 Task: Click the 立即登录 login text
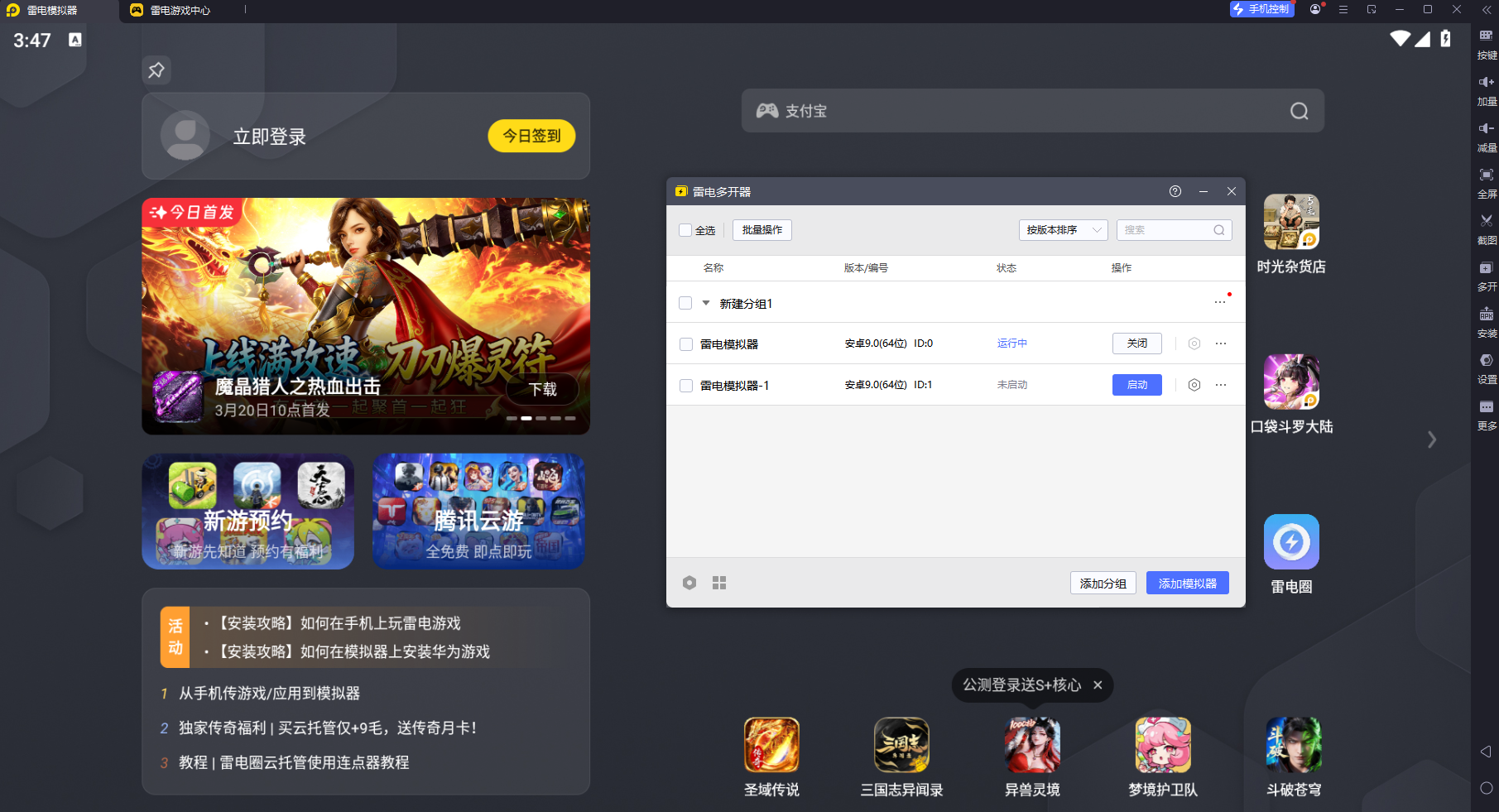tap(270, 137)
